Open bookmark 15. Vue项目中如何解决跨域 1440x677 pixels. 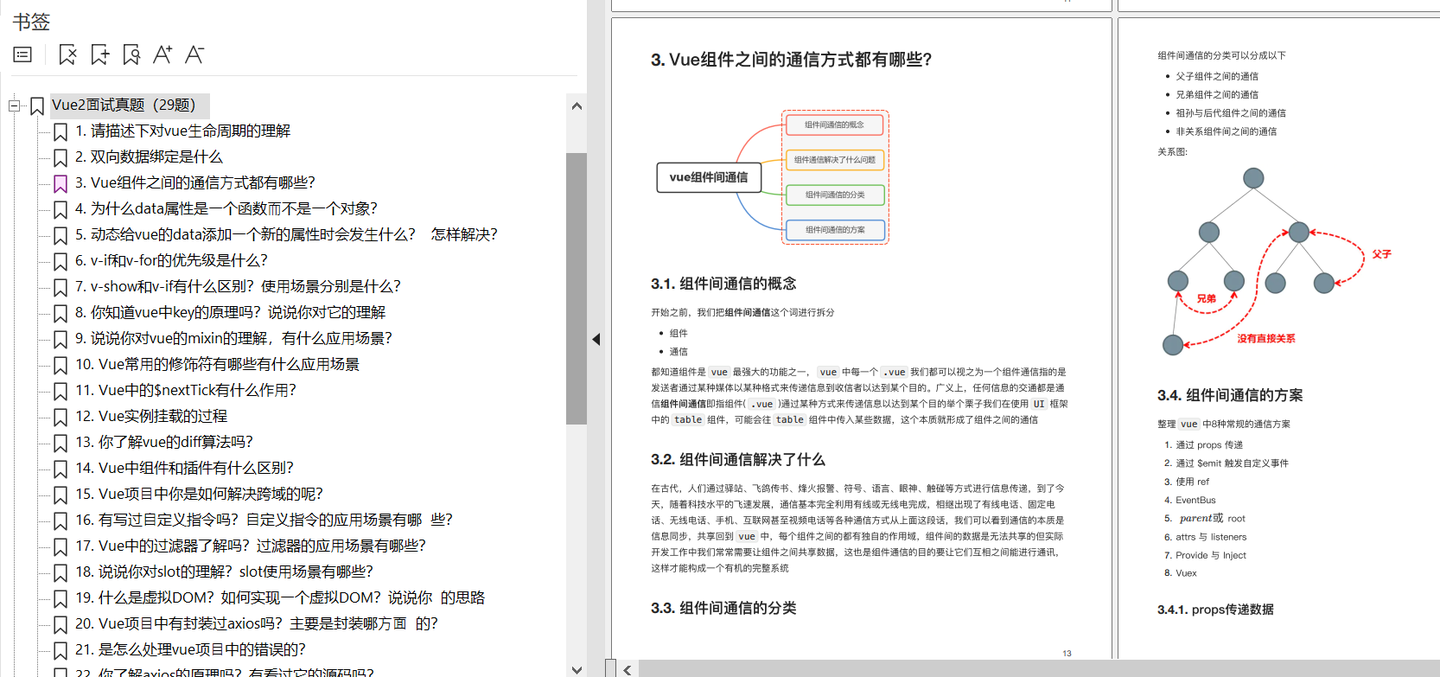(199, 495)
